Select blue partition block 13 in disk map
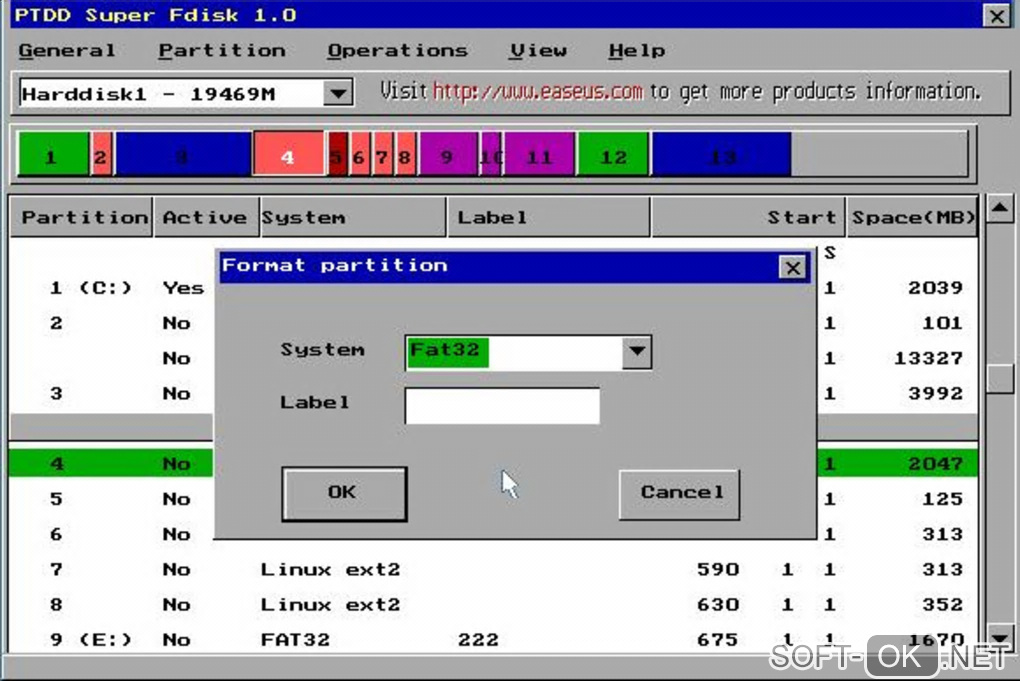Screen dimensions: 1020x681 click(721, 154)
